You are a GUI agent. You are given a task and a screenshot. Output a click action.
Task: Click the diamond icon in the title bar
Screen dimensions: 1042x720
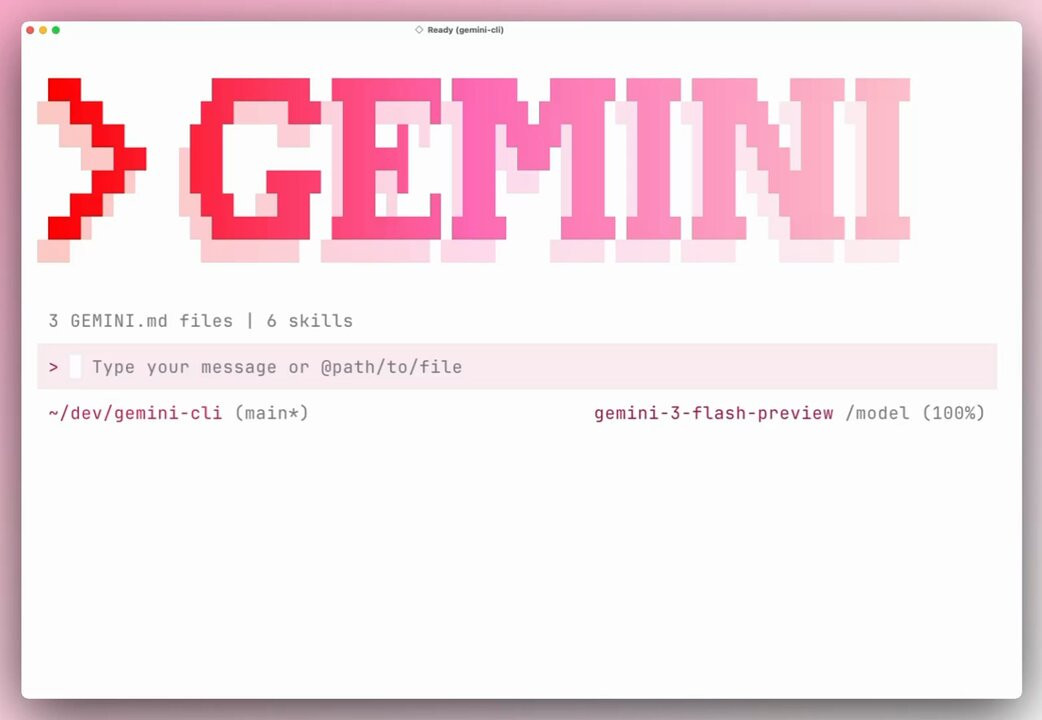point(419,30)
